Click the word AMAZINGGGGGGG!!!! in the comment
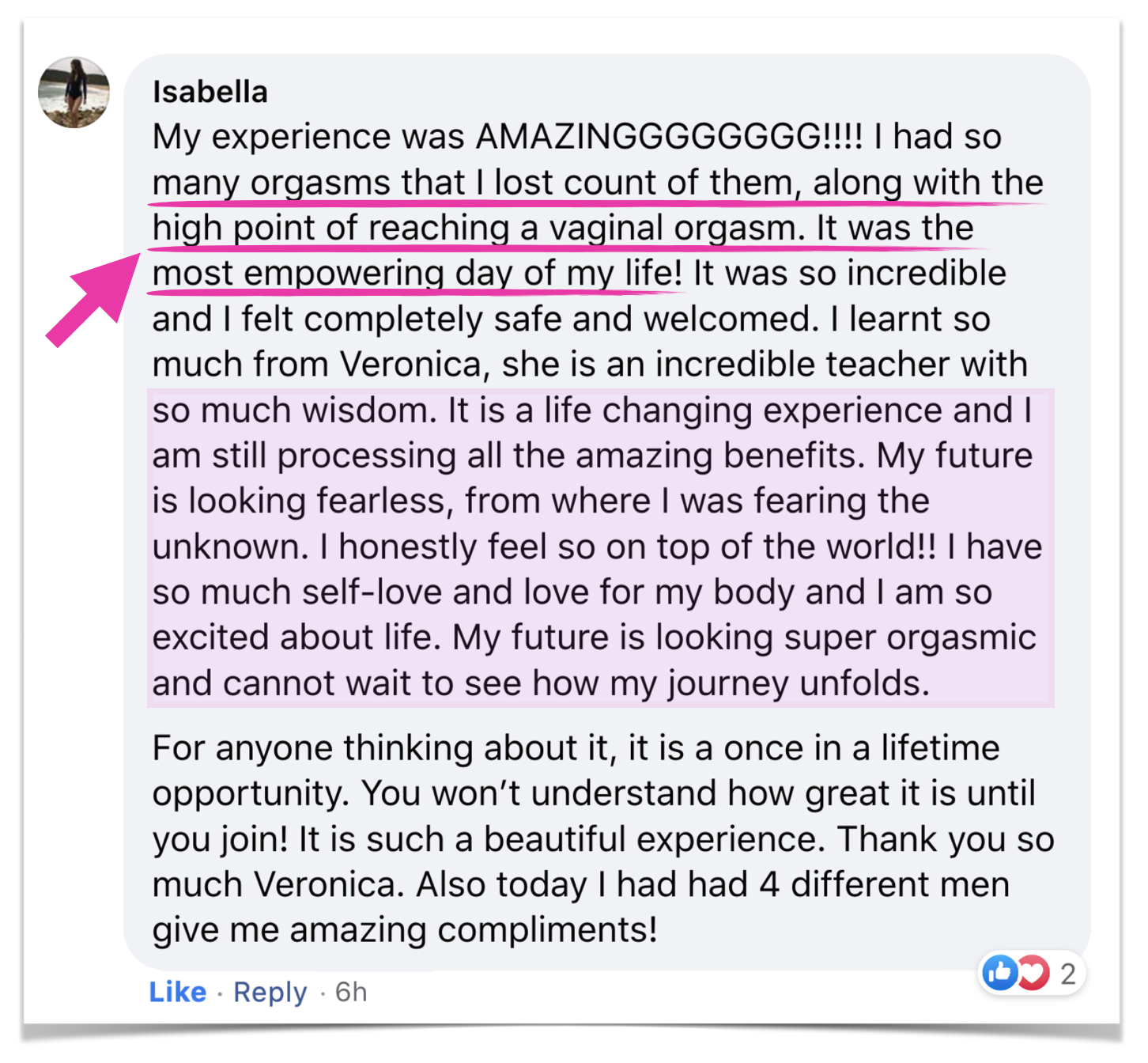 click(x=669, y=137)
